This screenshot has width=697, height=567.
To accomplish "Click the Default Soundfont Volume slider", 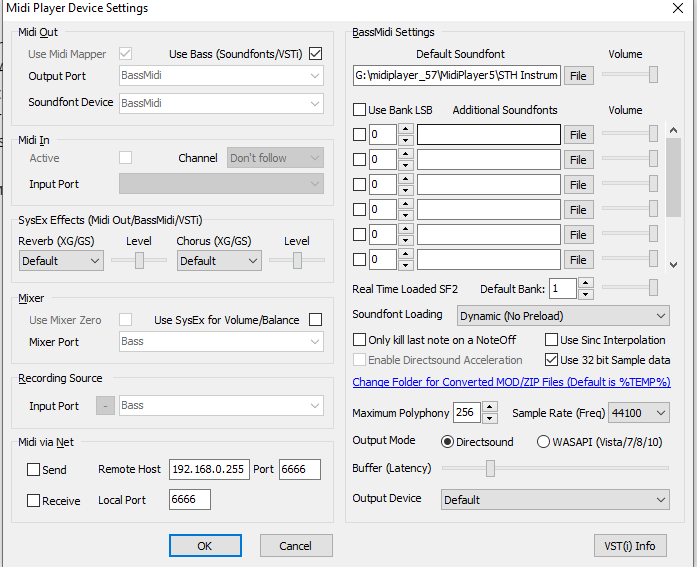I will (x=630, y=74).
